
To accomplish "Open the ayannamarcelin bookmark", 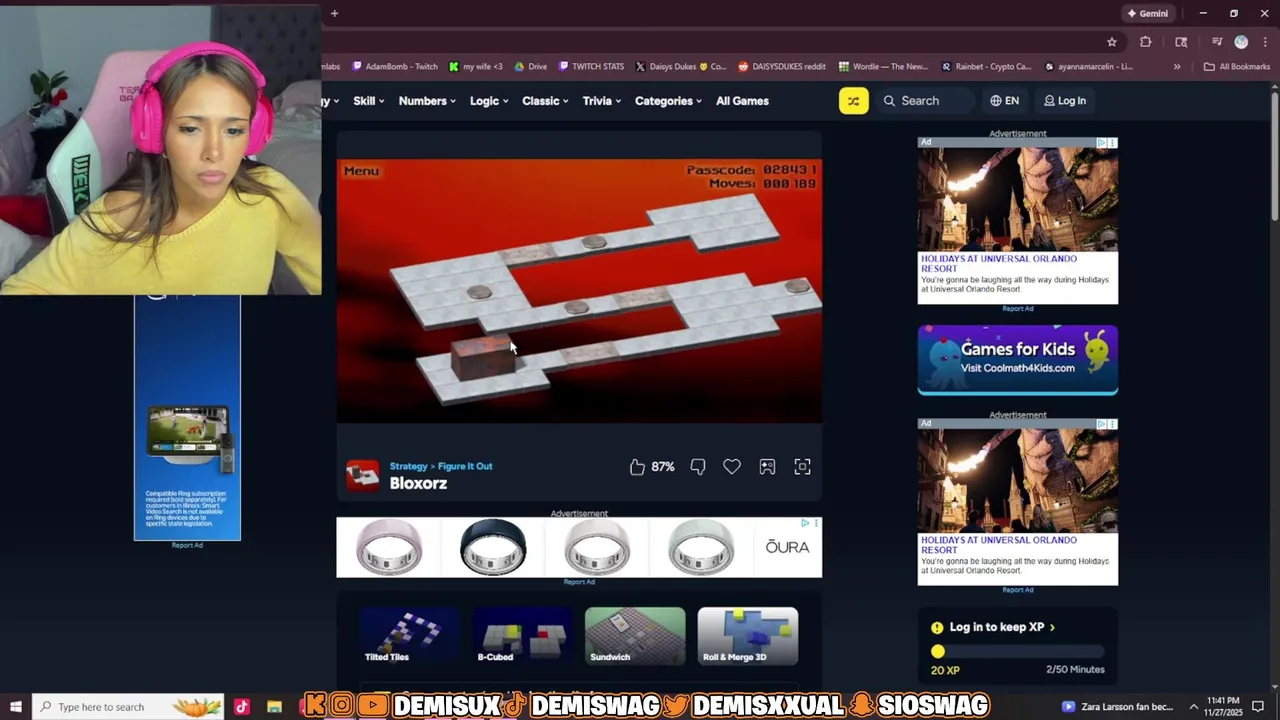I will click(x=1088, y=67).
